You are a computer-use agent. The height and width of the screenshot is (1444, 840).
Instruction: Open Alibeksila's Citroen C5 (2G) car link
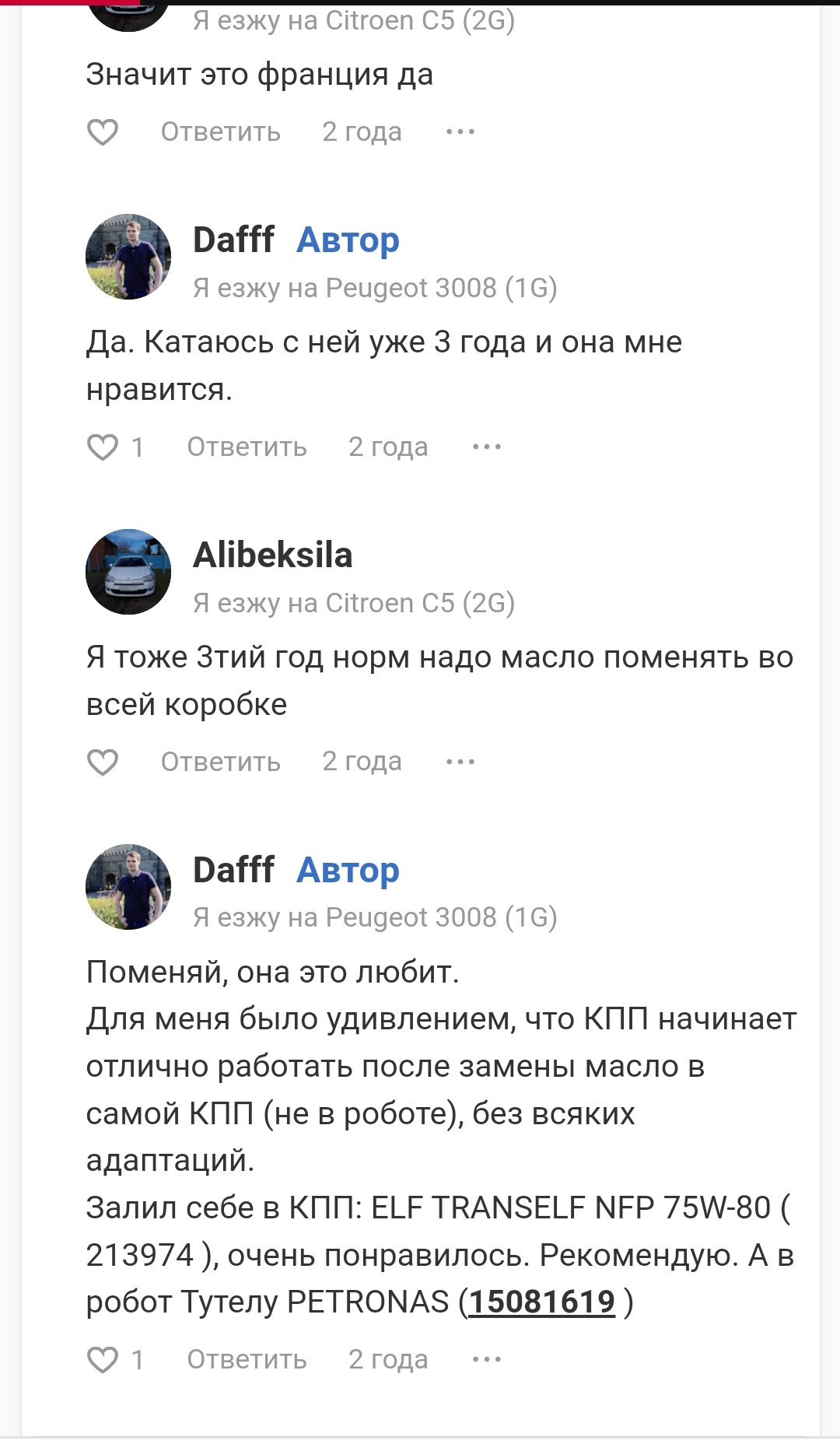coord(420,603)
